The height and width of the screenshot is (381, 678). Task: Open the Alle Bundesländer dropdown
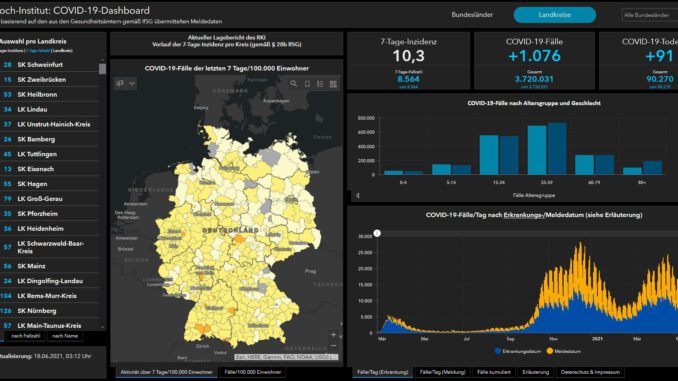[x=649, y=15]
